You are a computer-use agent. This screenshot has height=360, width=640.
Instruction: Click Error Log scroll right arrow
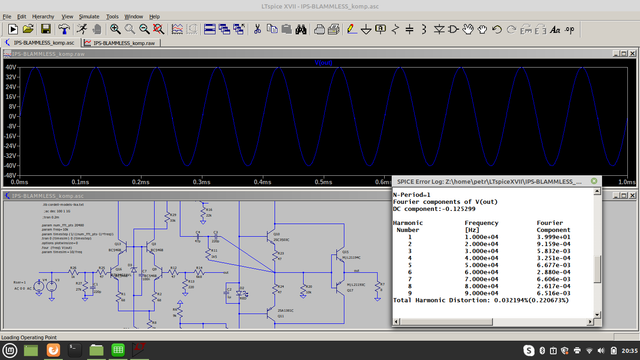(590, 322)
